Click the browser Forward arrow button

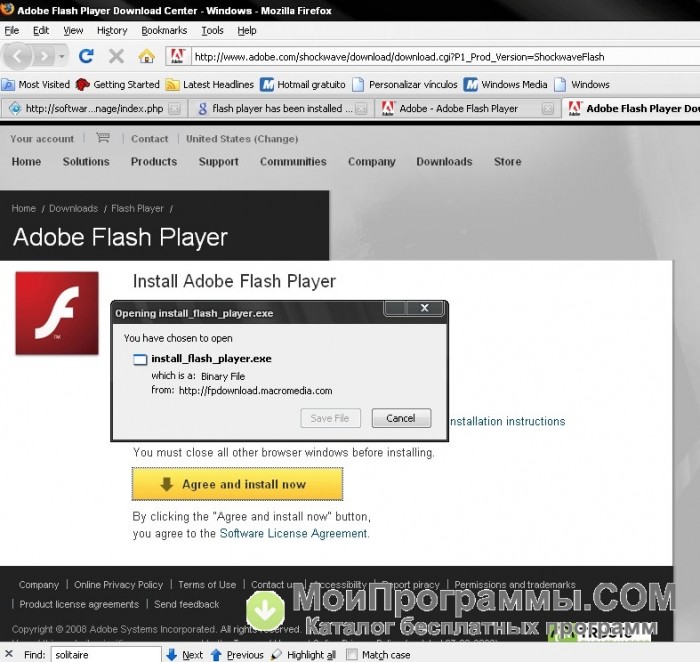pos(43,56)
